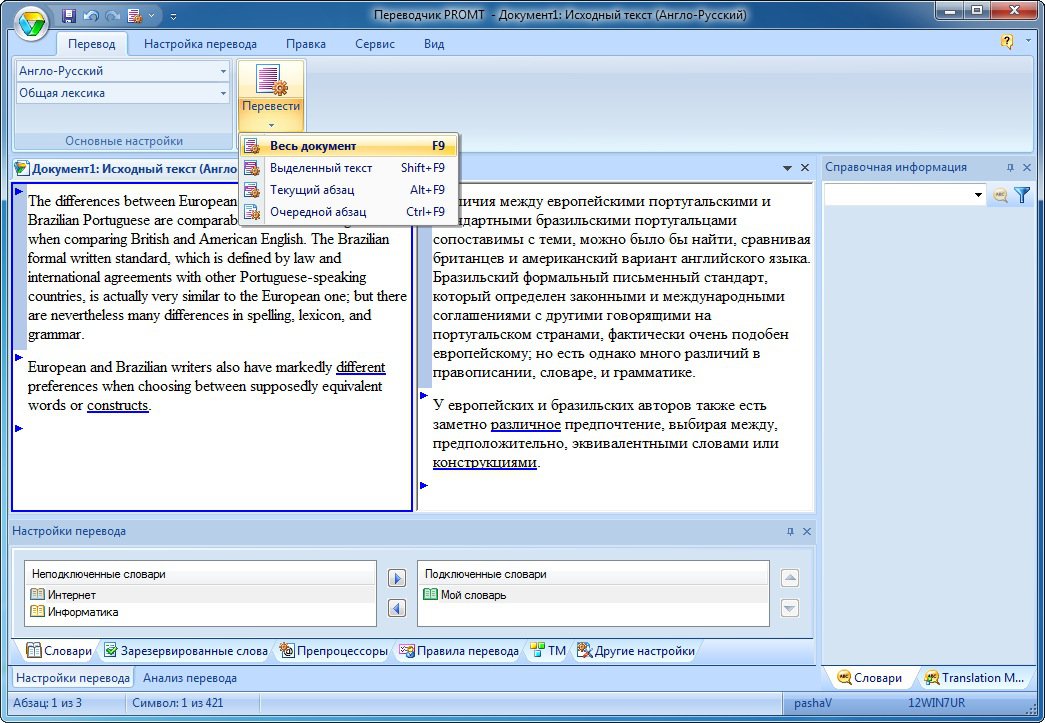Click the funnel filter icon

point(1022,195)
